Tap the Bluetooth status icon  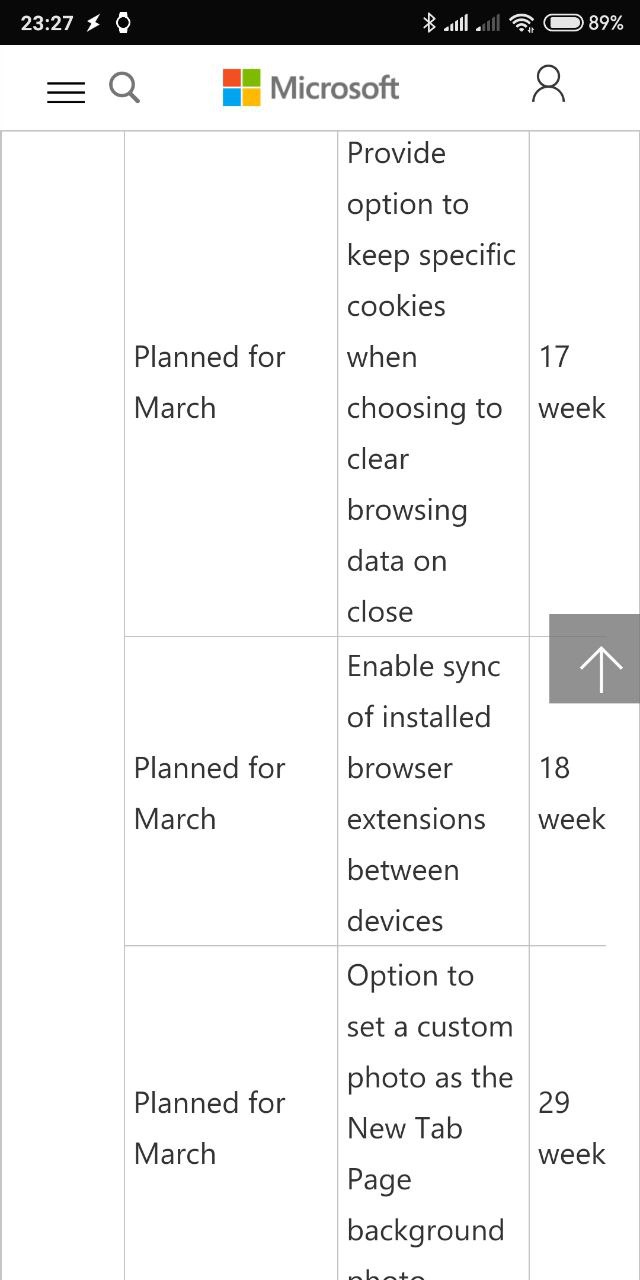429,22
